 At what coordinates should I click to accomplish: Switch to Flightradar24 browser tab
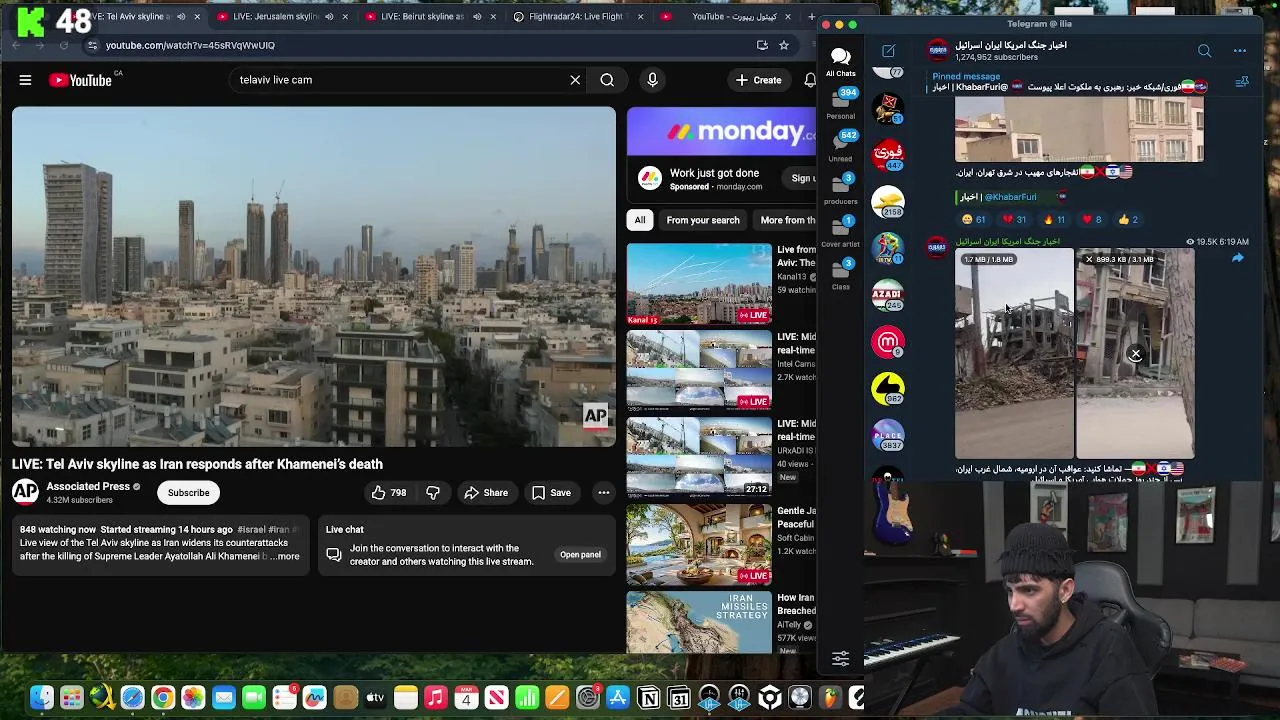[x=580, y=16]
